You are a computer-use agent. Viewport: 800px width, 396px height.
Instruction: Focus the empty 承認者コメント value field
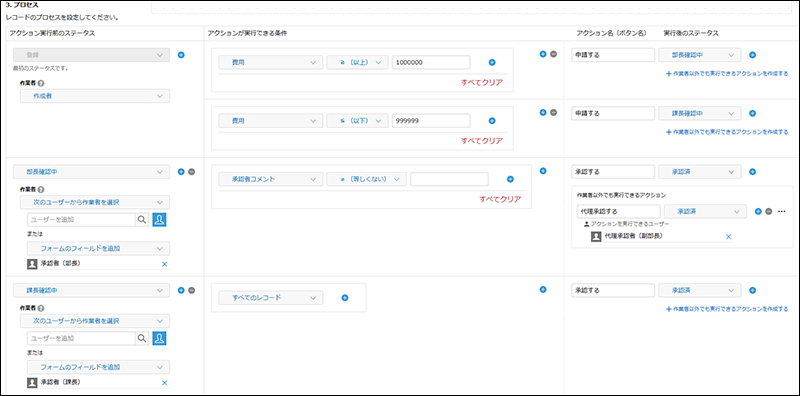click(x=449, y=179)
